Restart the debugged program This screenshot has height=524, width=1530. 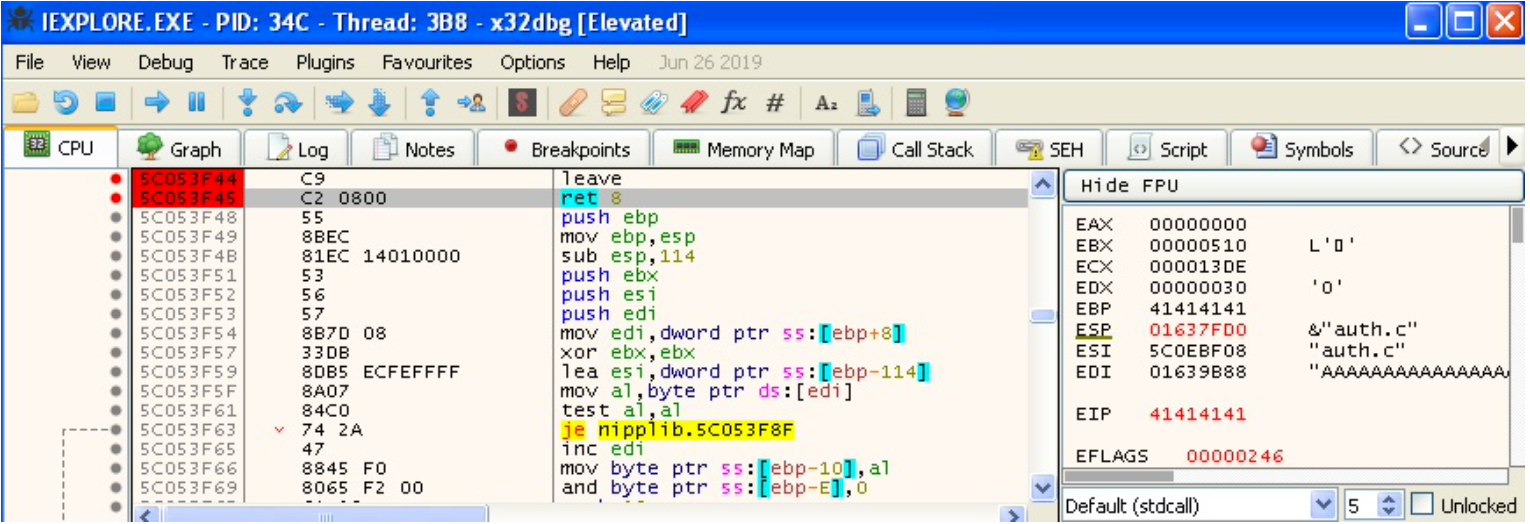[x=65, y=102]
